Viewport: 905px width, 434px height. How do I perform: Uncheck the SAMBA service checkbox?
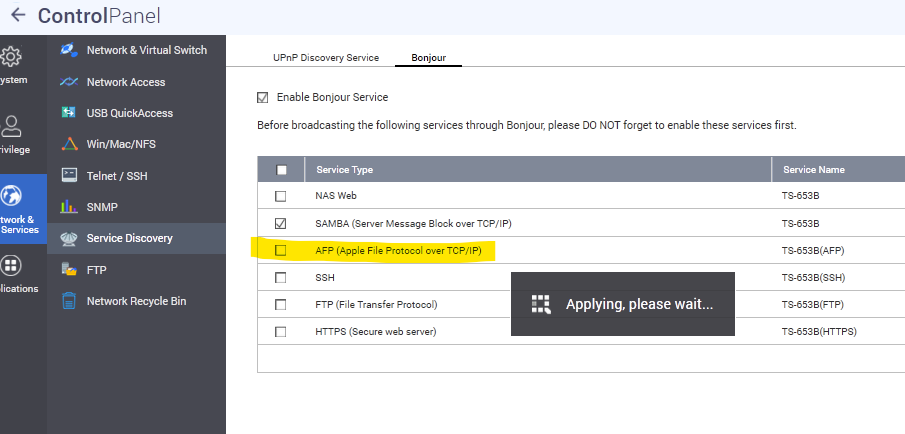tap(281, 223)
